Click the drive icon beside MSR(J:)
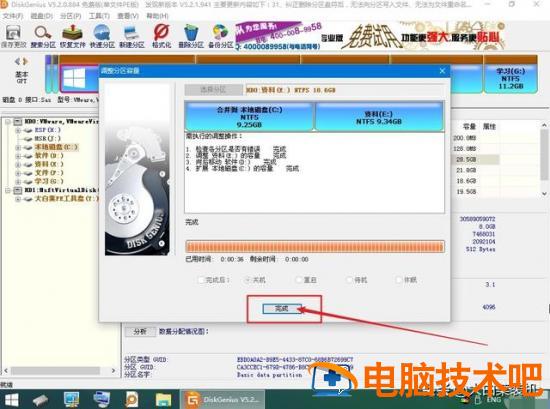Viewport: 550px width, 409px height. (28, 139)
